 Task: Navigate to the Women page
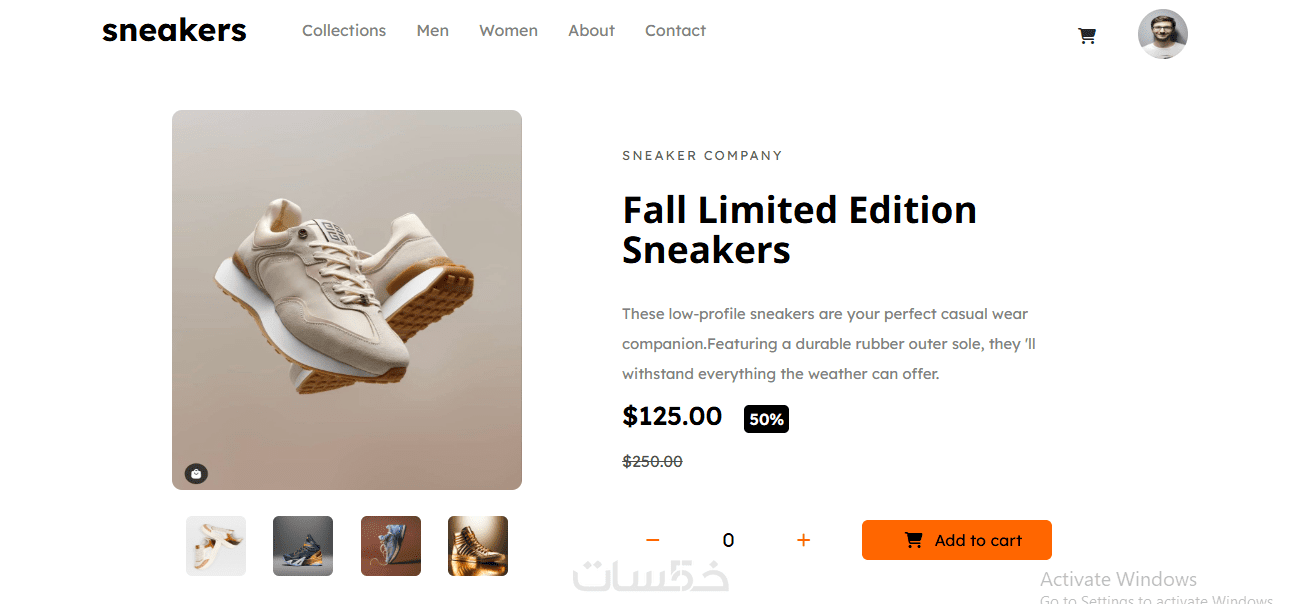[508, 31]
